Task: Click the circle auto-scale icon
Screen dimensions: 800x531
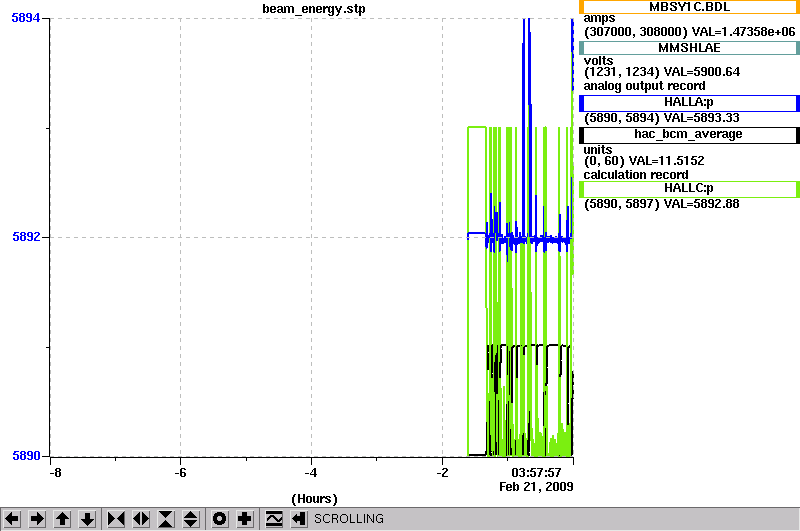Action: [x=219, y=519]
